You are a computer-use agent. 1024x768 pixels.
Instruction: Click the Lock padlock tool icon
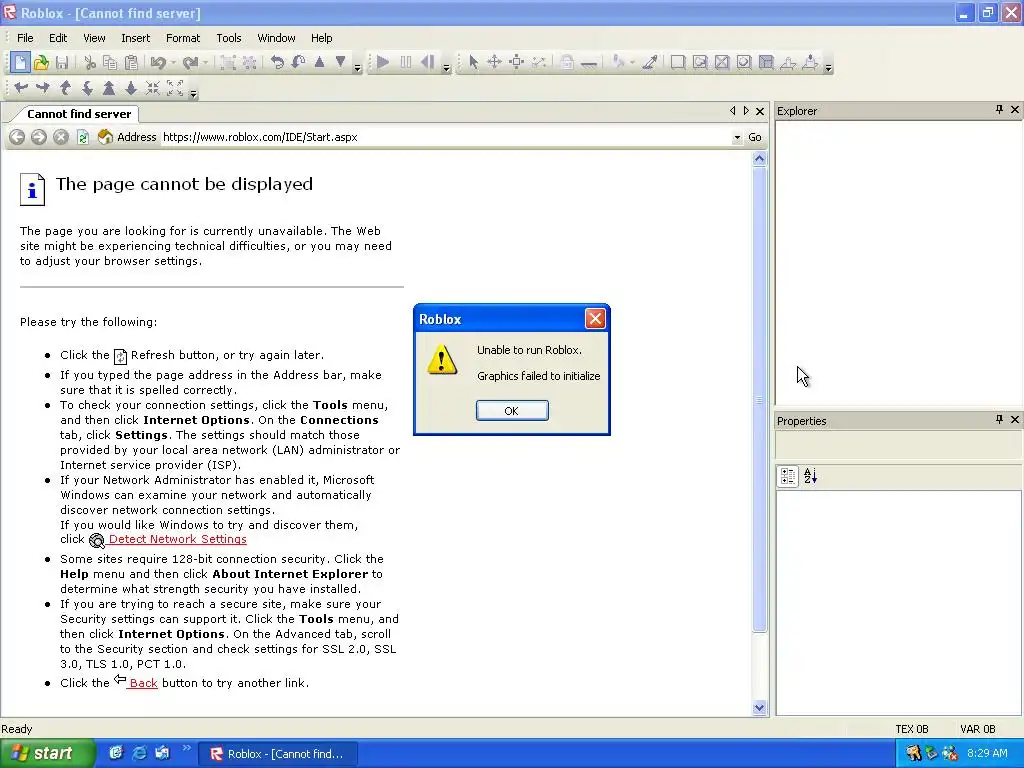point(567,63)
